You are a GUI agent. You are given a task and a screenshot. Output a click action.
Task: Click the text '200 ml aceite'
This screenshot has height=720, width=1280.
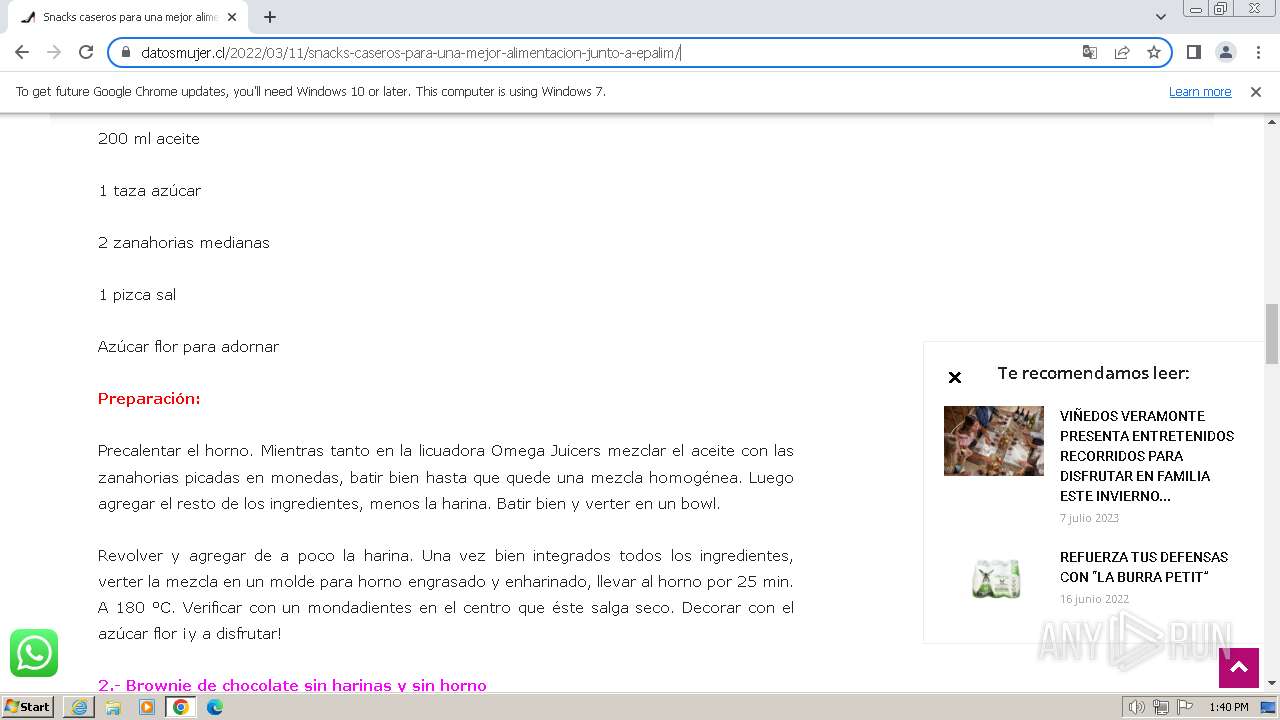click(x=149, y=139)
